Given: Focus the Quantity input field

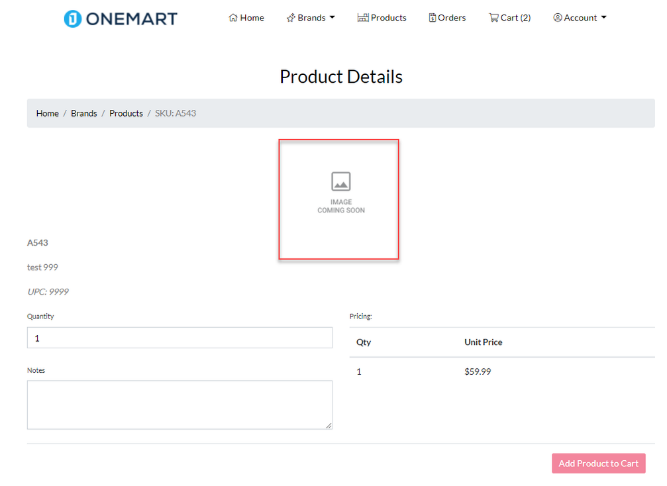Looking at the screenshot, I should click(x=180, y=338).
